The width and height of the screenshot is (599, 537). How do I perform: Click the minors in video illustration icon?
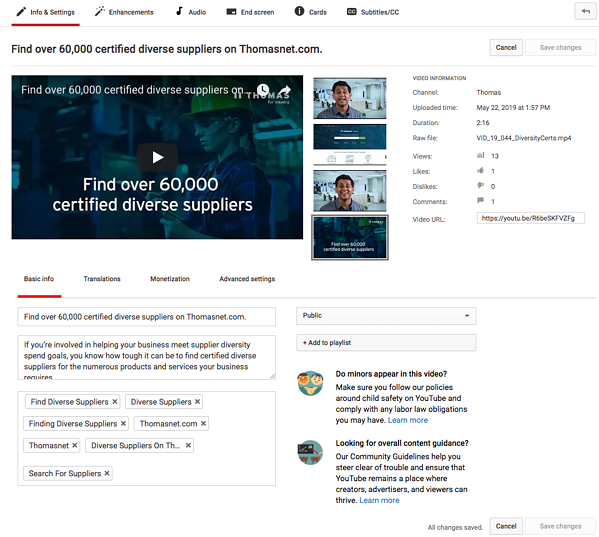click(310, 383)
